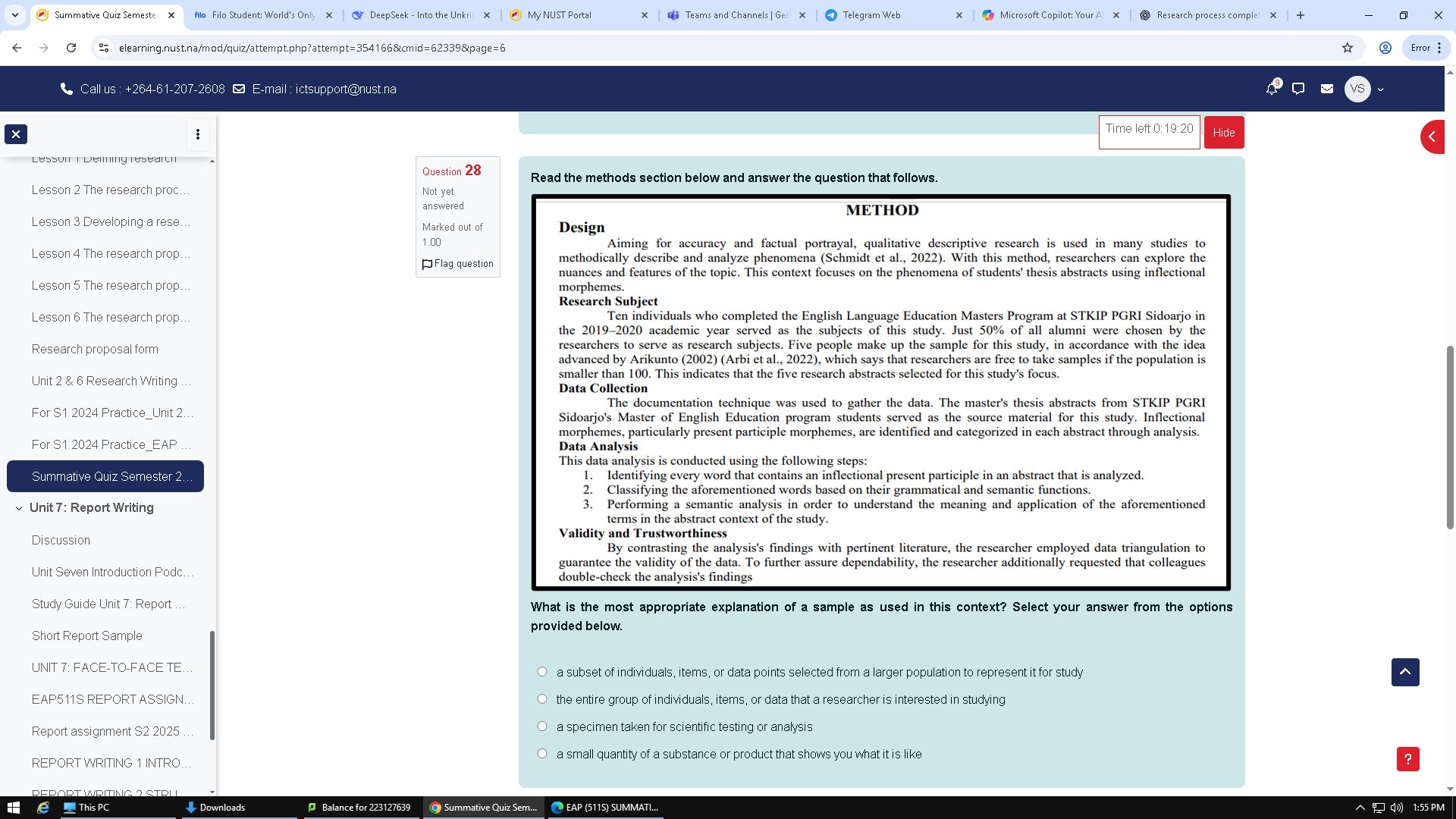Open the tab search dropdown arrow
This screenshot has height=819, width=1456.
(15, 15)
